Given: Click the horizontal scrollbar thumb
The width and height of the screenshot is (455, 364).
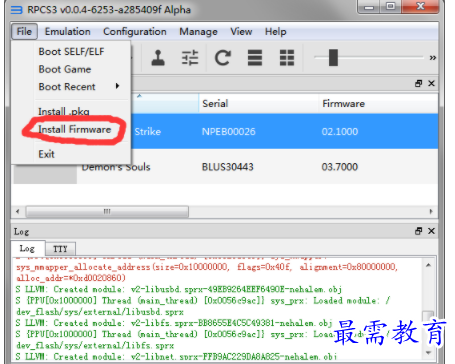Looking at the screenshot, I should point(107,211).
